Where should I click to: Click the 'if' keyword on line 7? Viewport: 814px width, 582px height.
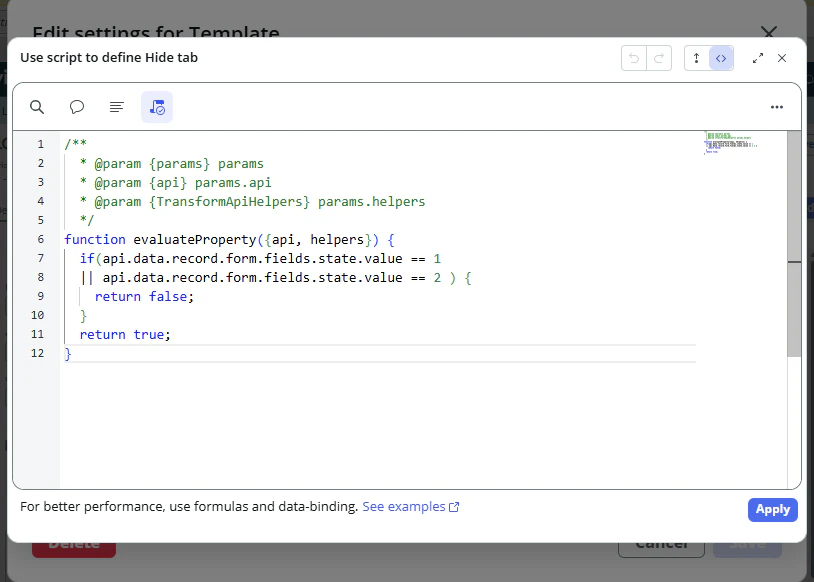[x=87, y=259]
